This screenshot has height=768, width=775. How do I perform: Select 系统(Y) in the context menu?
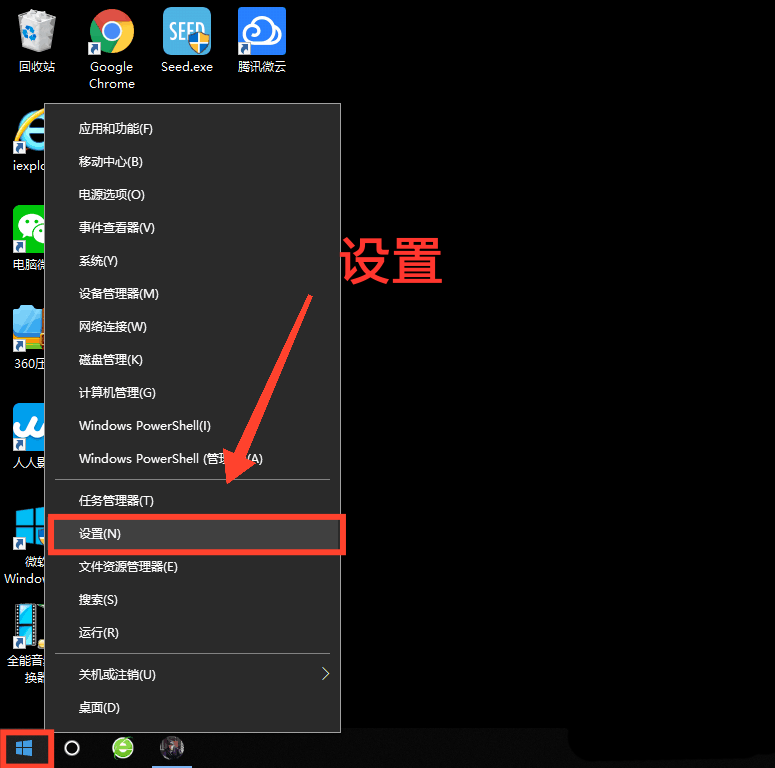[x=192, y=261]
